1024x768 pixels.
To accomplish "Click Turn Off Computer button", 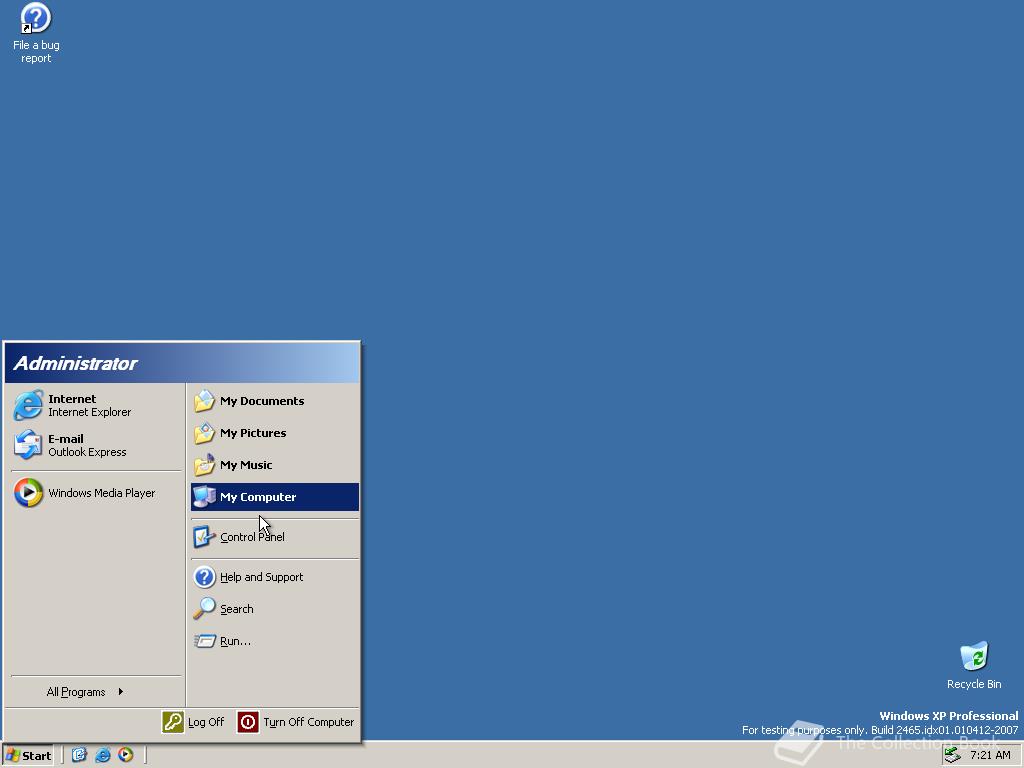I will [x=296, y=722].
